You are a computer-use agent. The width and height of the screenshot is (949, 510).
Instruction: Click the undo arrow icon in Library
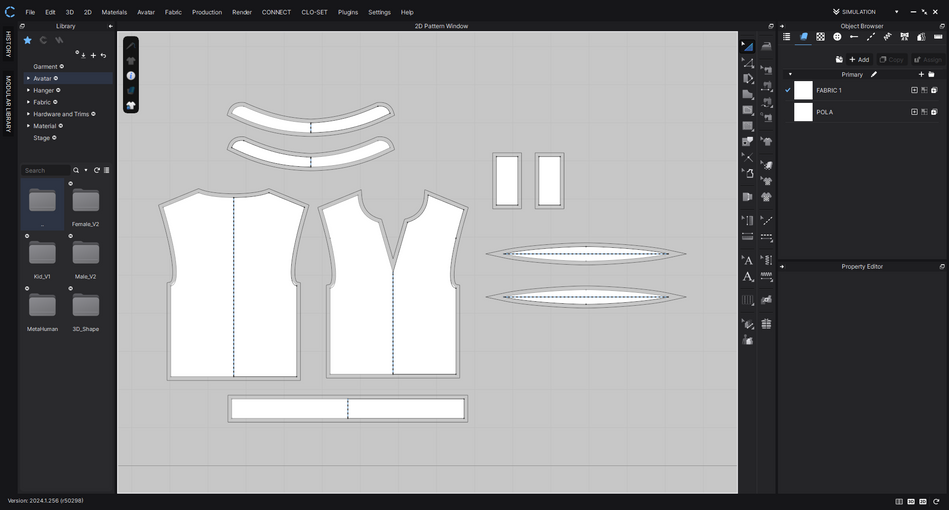click(x=103, y=55)
